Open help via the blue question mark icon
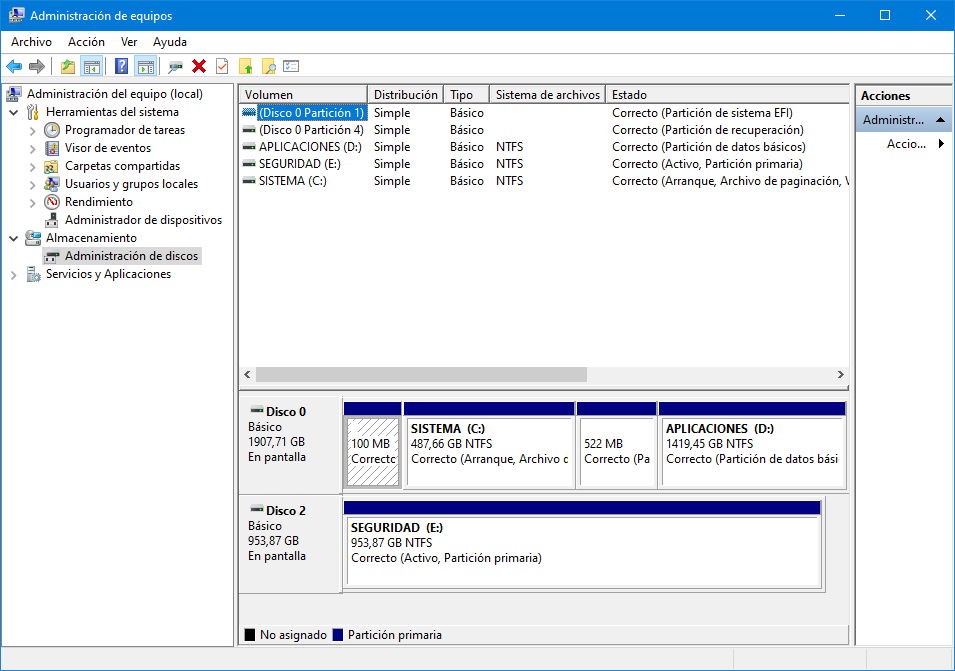The width and height of the screenshot is (955, 671). pos(122,66)
